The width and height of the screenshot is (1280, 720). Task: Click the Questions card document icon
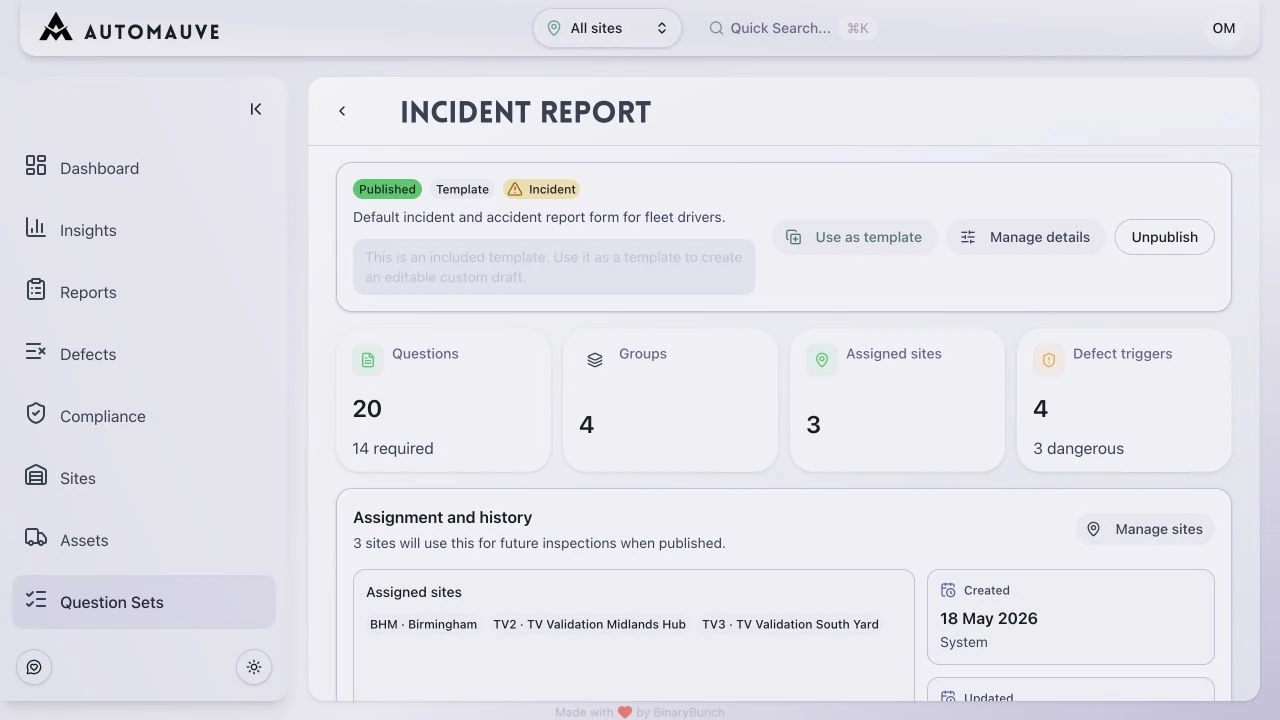point(368,360)
